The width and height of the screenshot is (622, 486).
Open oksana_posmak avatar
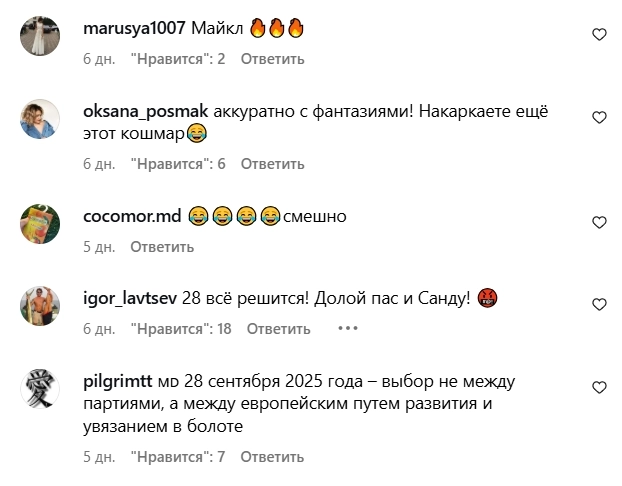pos(40,119)
